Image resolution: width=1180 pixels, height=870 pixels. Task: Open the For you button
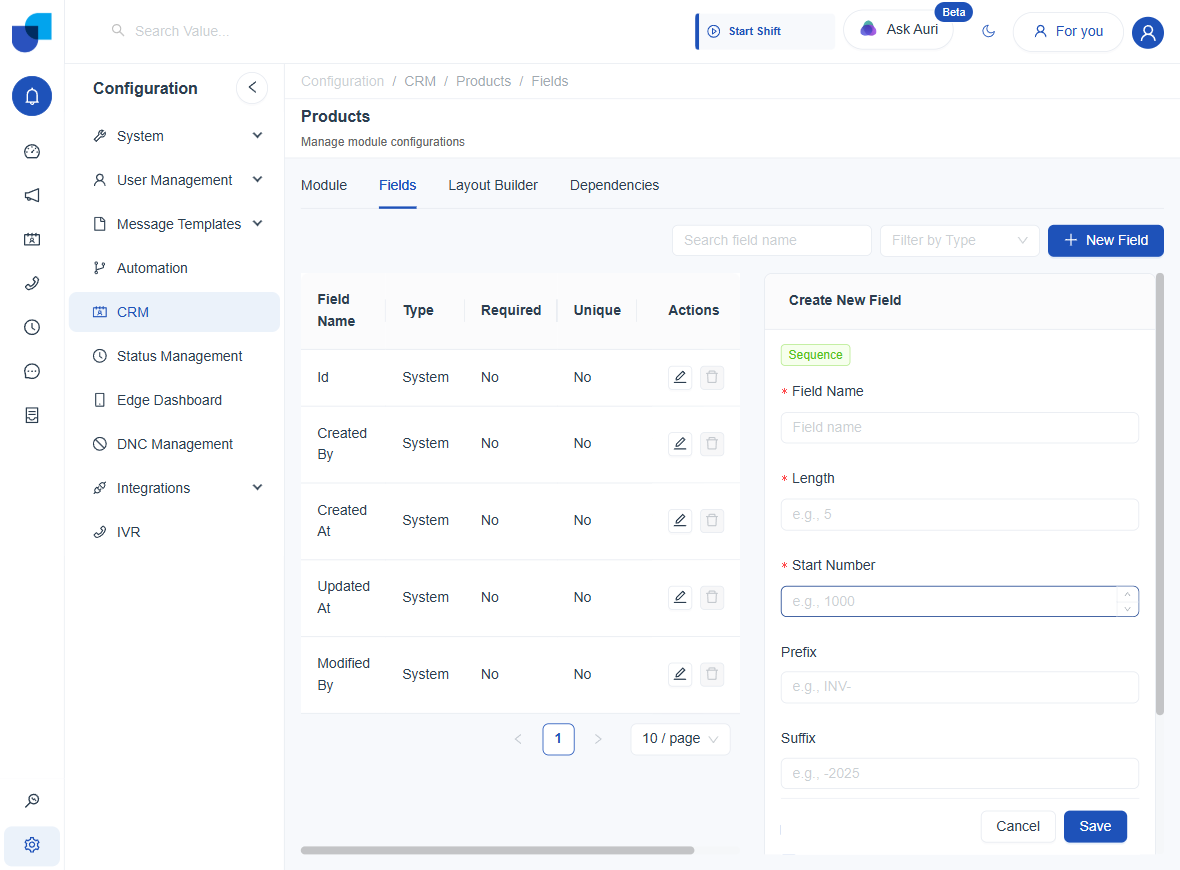(x=1068, y=32)
